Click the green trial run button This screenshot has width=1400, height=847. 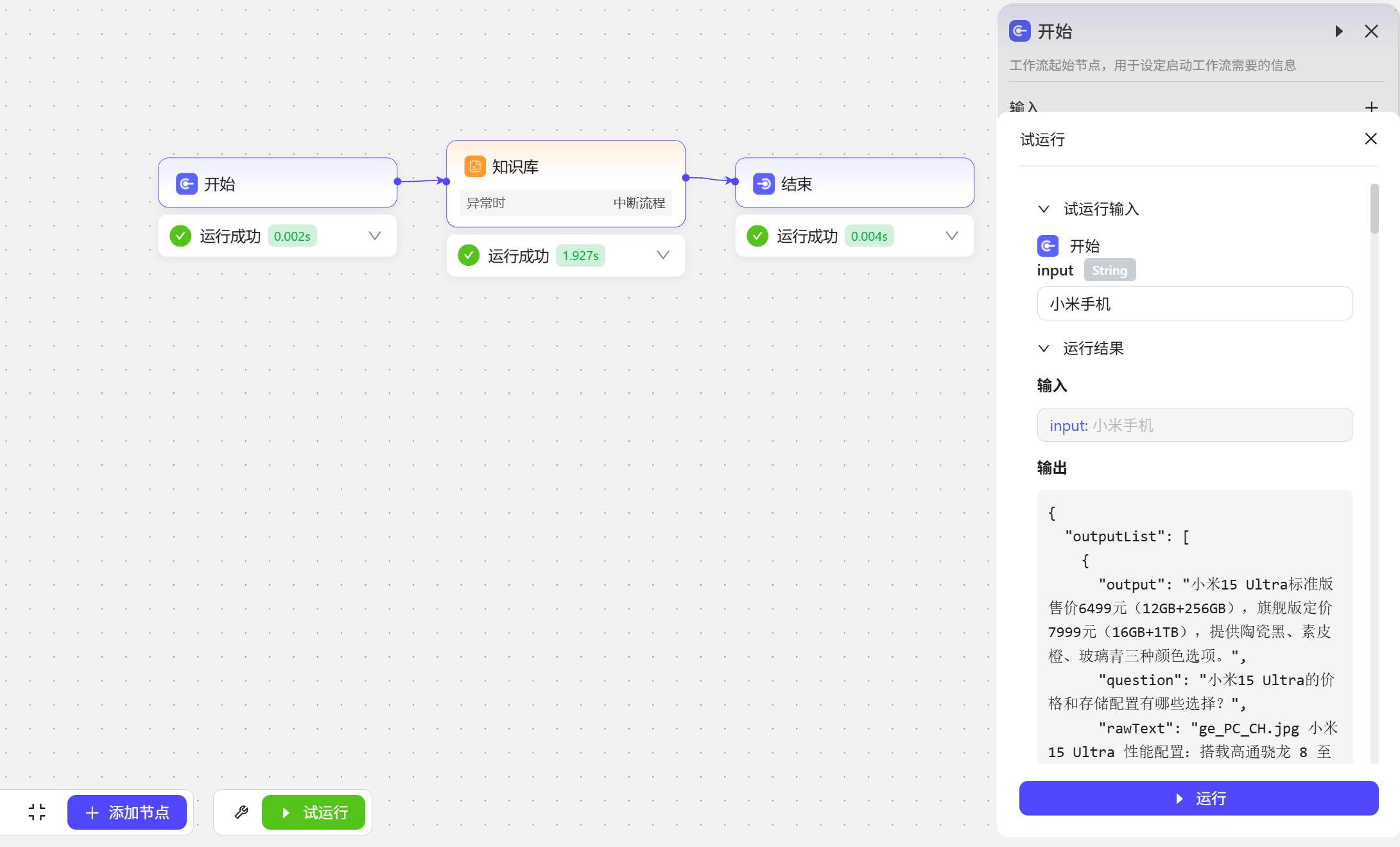[x=313, y=812]
